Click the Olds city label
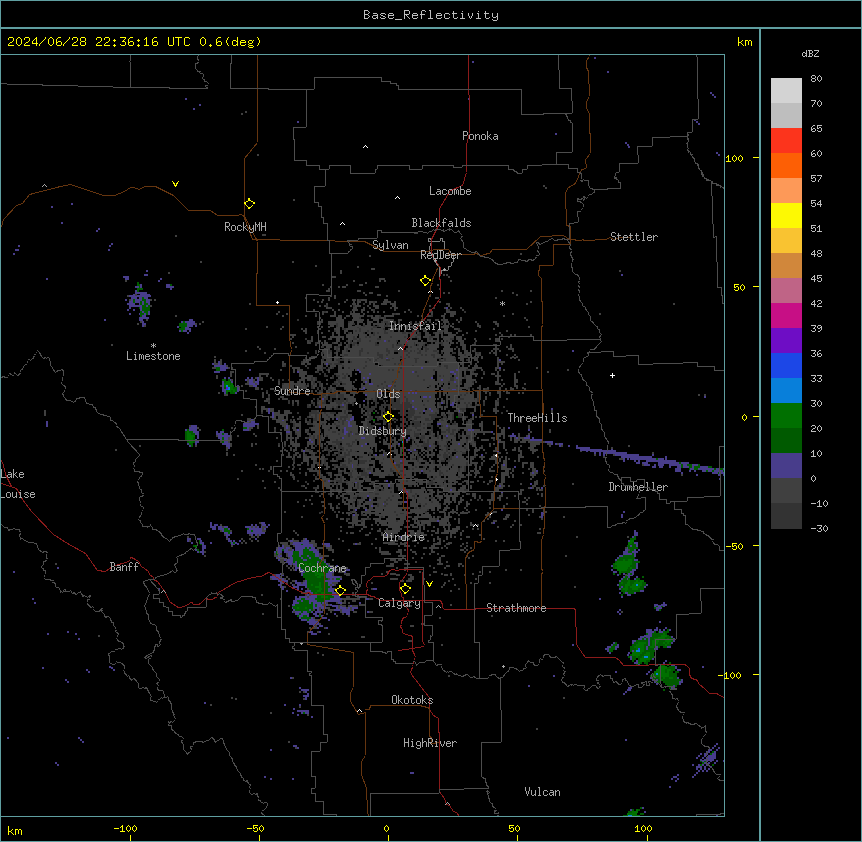Image resolution: width=862 pixels, height=842 pixels. coord(388,394)
